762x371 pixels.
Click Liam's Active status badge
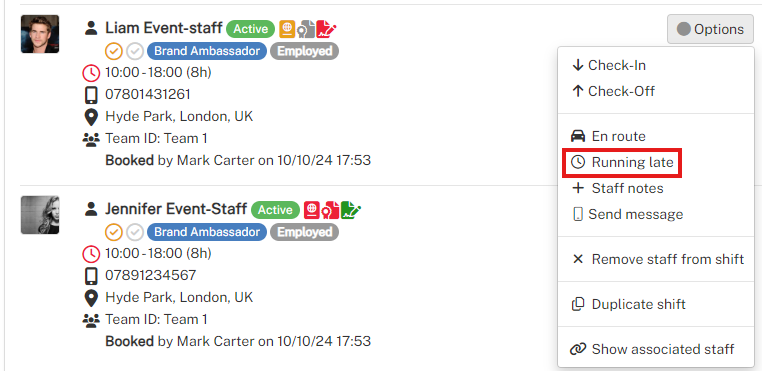pyautogui.click(x=251, y=29)
